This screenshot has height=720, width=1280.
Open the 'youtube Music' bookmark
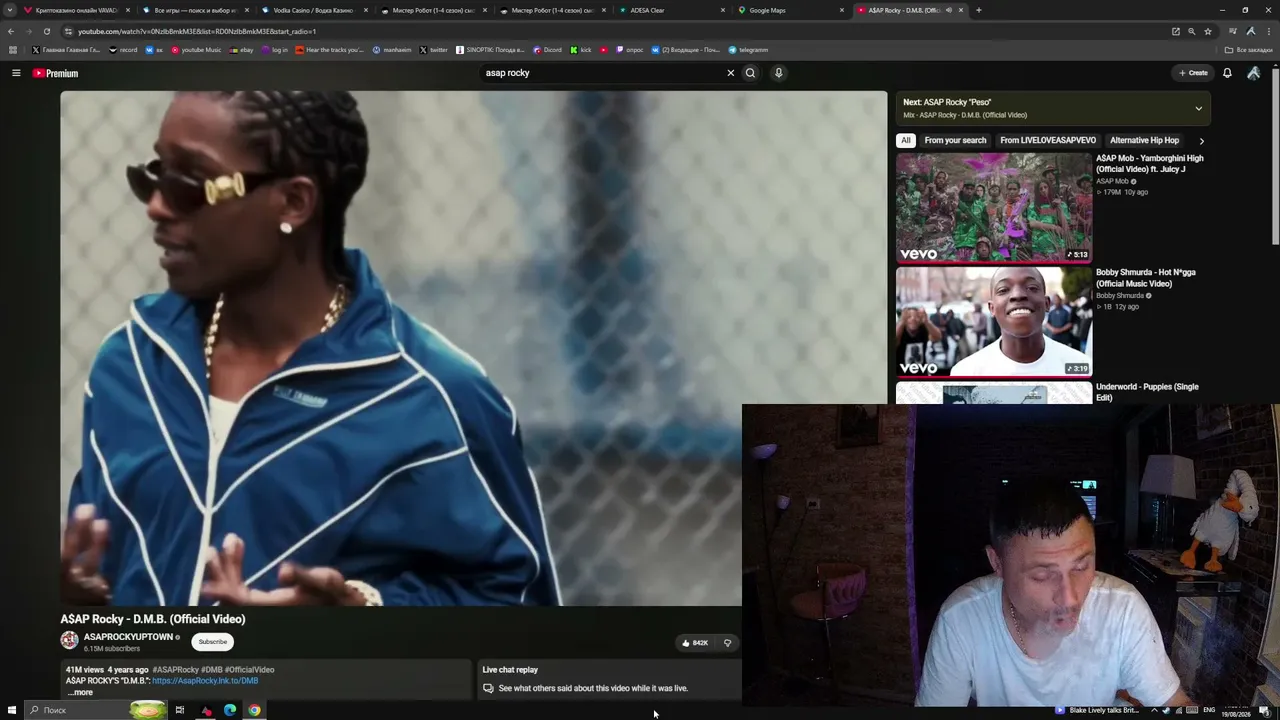(196, 50)
